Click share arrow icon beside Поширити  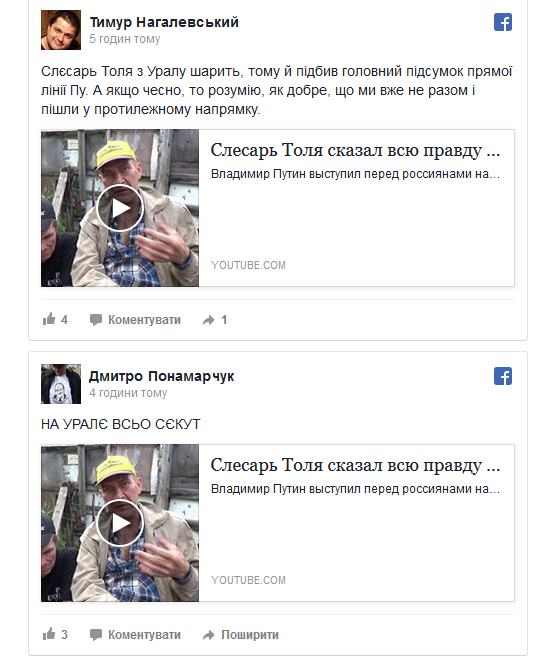click(209, 635)
